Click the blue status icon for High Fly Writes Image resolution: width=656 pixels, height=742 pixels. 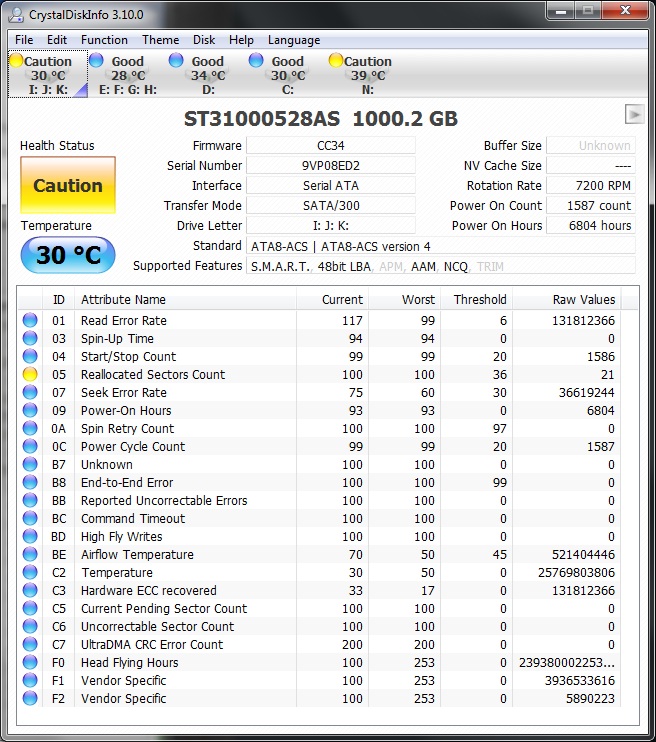point(30,536)
